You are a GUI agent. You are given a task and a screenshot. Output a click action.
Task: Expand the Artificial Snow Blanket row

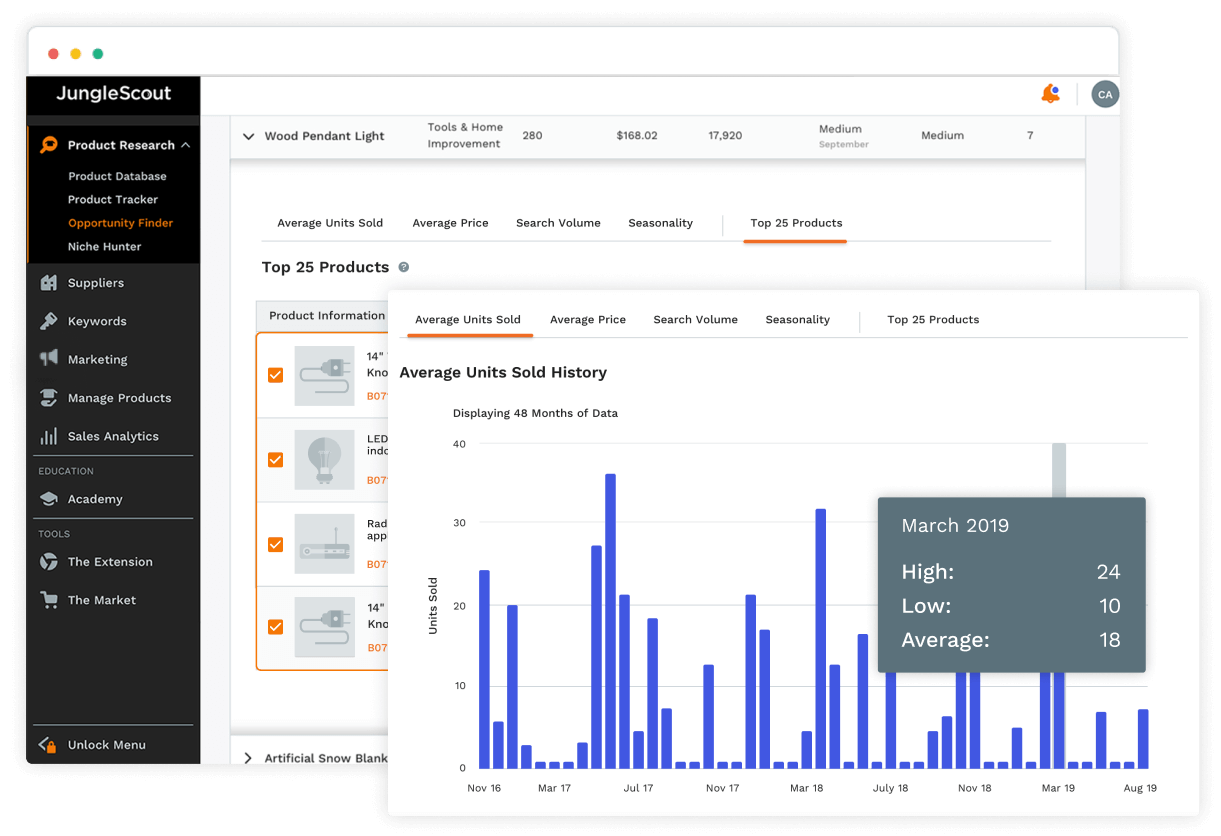point(248,758)
